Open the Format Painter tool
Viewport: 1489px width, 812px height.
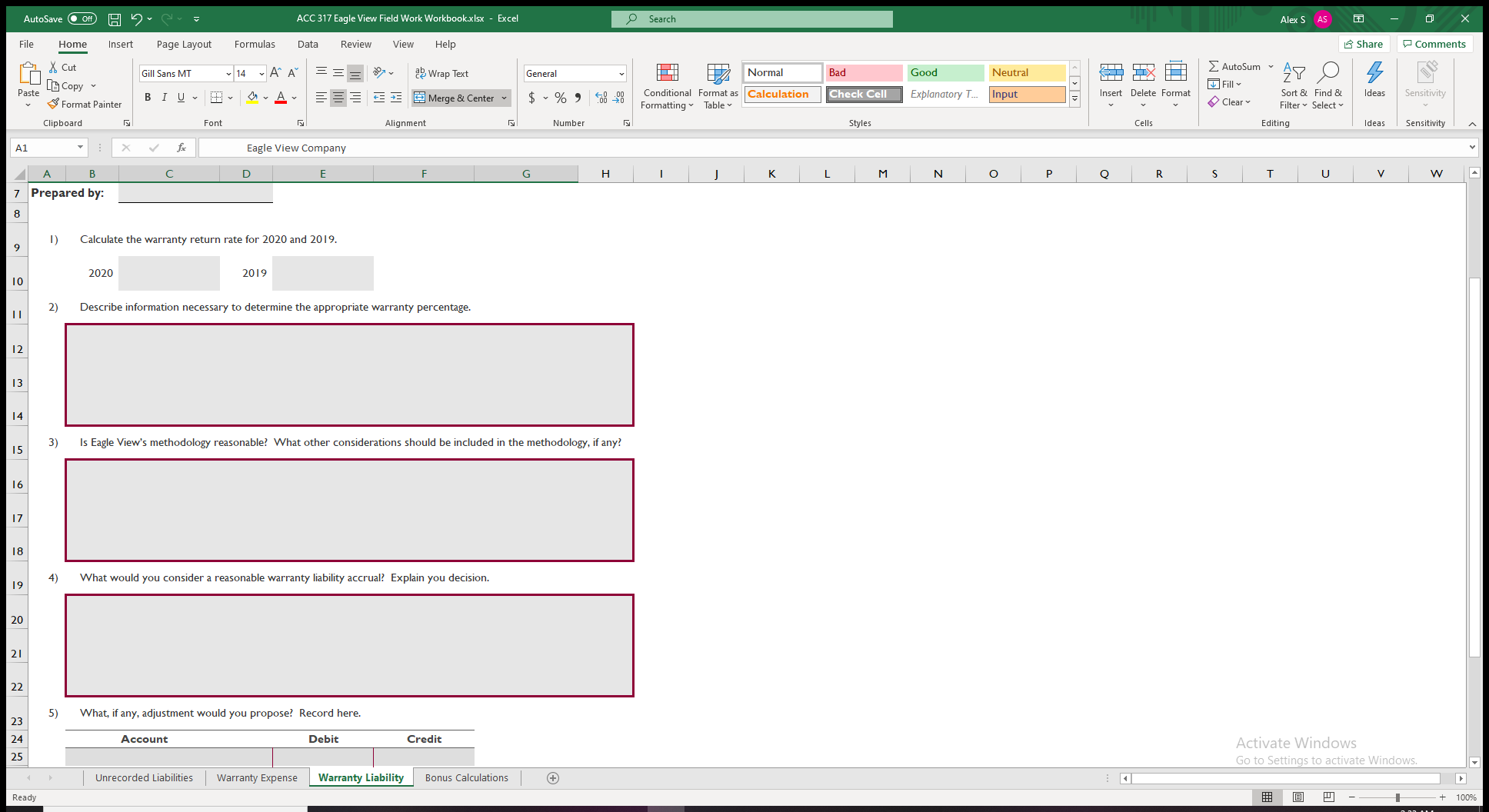click(84, 104)
